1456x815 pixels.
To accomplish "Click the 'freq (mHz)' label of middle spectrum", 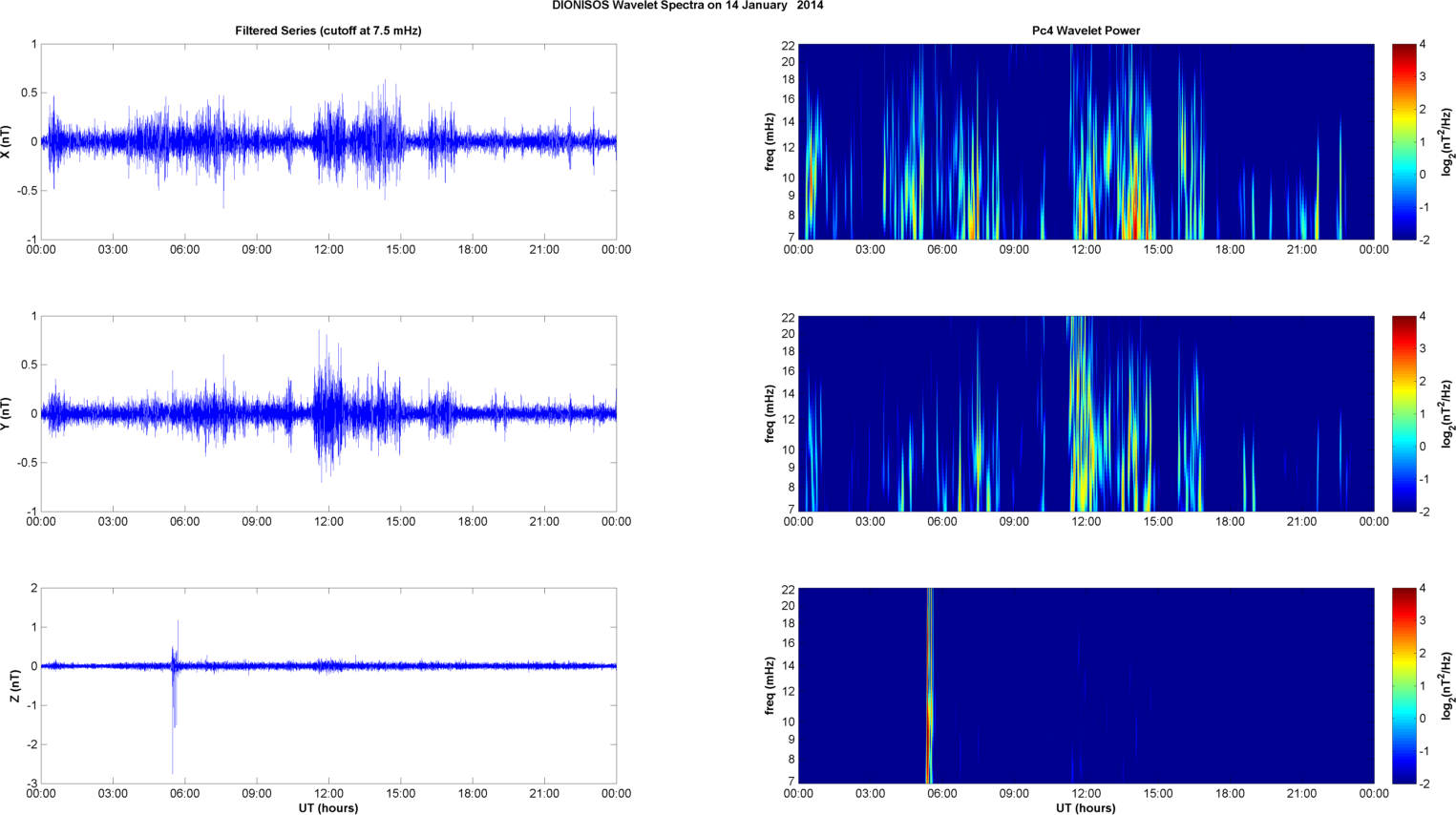I will [770, 413].
